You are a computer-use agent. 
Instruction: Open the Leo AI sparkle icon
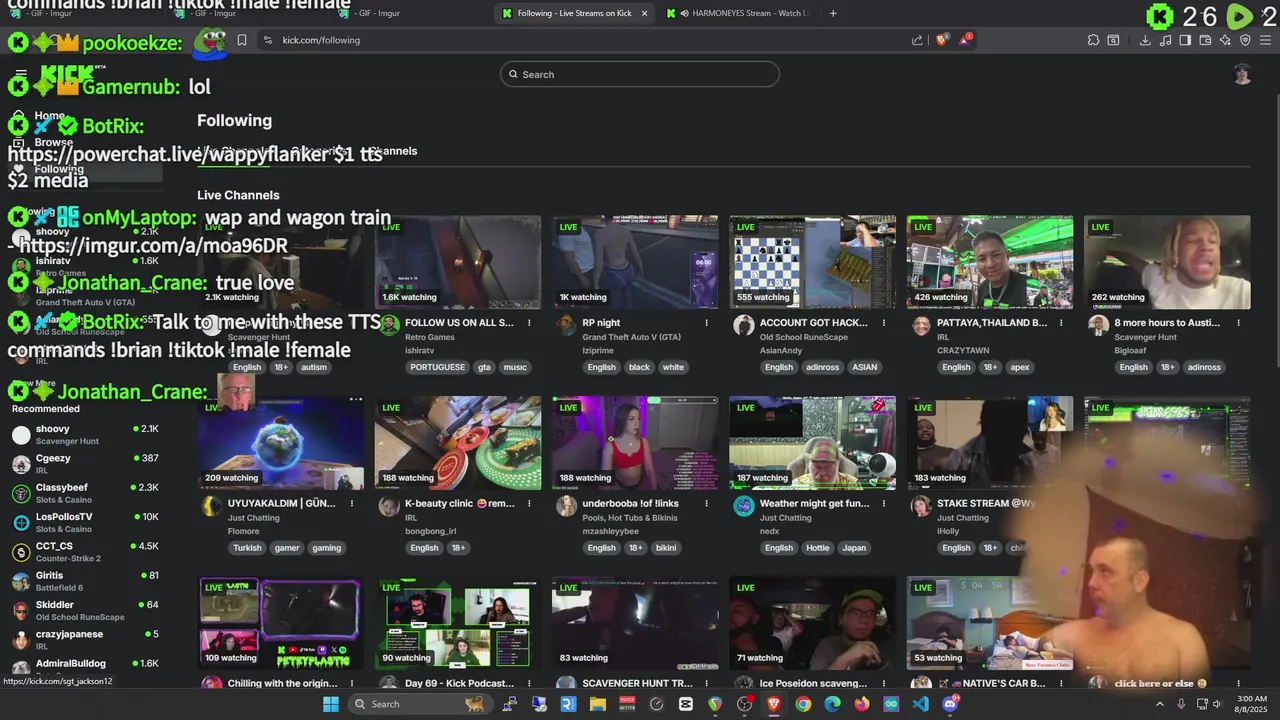(x=1225, y=40)
